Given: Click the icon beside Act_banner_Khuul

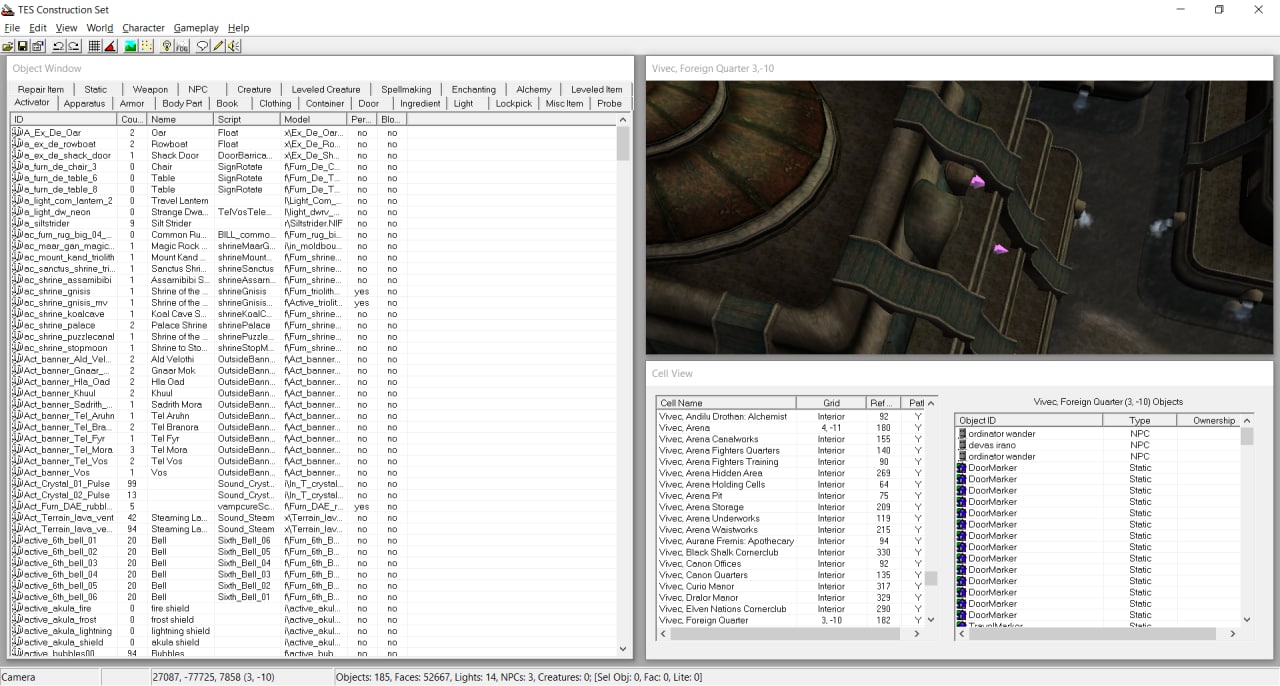Looking at the screenshot, I should [x=17, y=393].
